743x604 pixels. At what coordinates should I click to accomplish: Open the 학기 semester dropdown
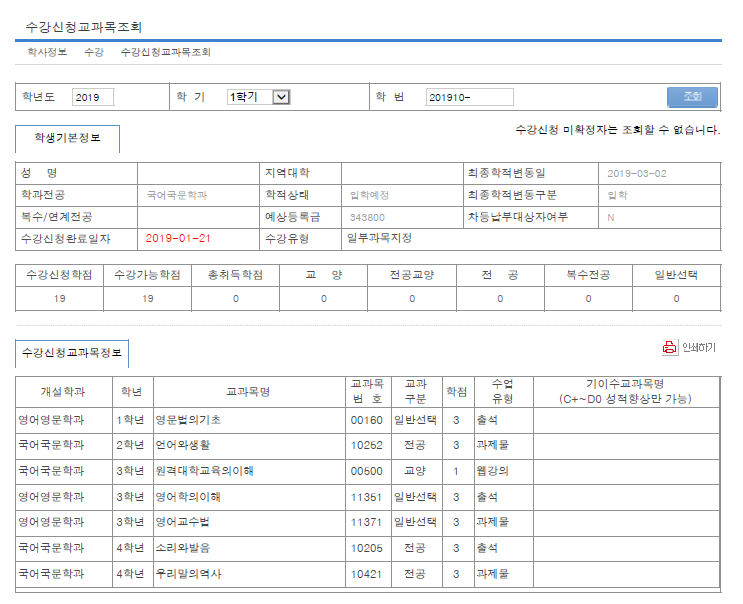(259, 97)
